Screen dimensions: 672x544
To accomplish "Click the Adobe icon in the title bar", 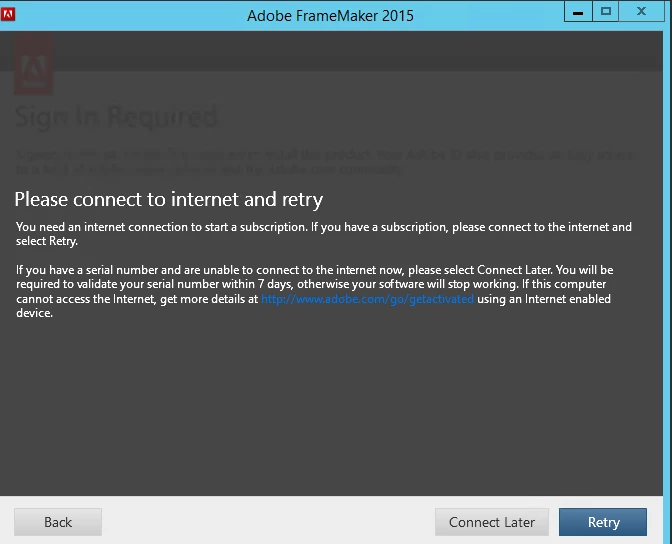I will [x=8, y=14].
